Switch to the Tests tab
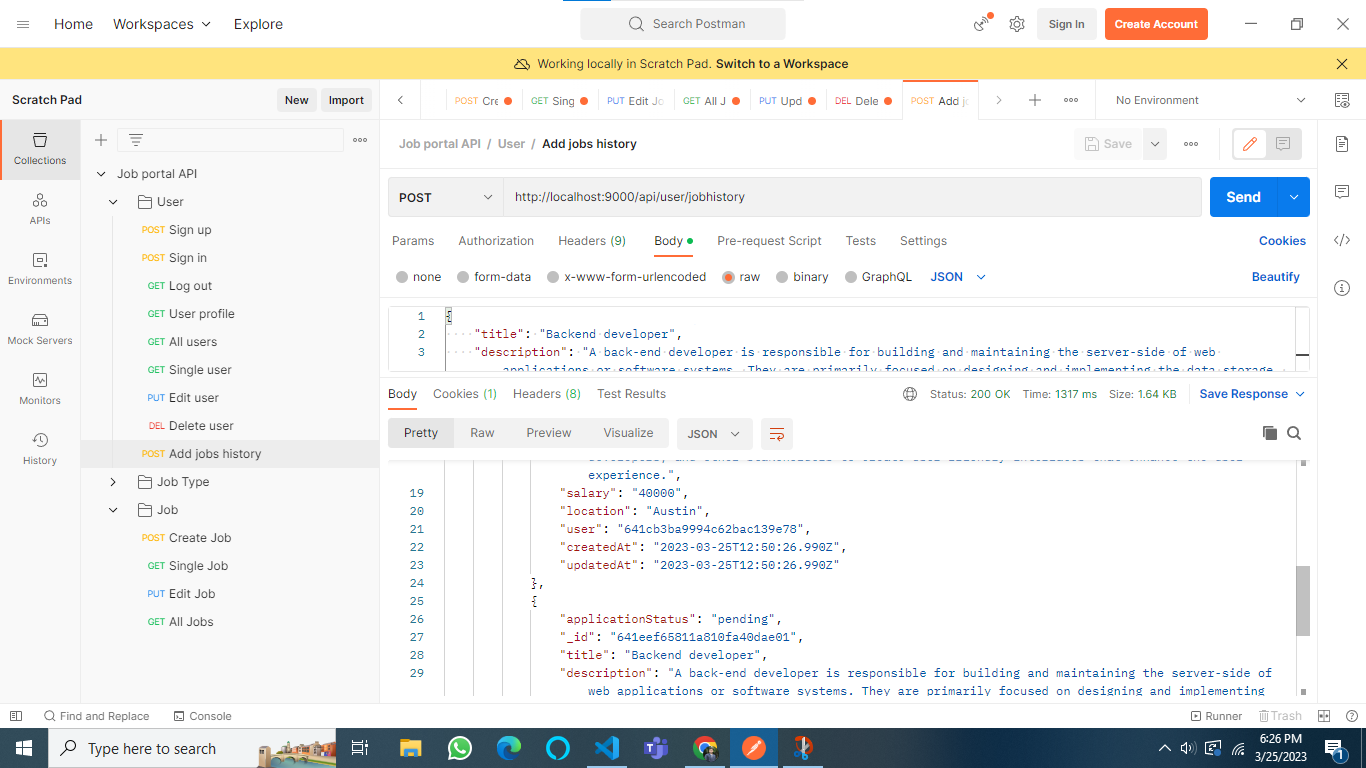This screenshot has width=1366, height=768. pos(861,241)
